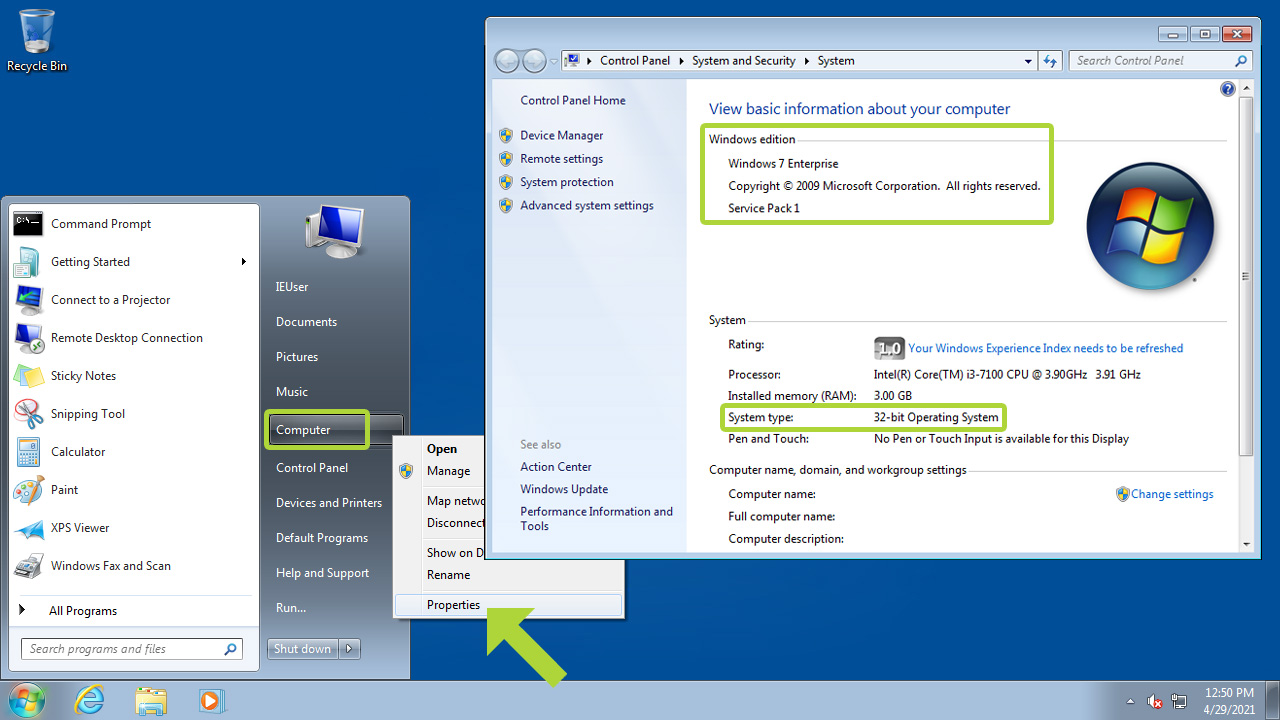Viewport: 1280px width, 720px height.
Task: Open Documents from Start menu
Action: [x=306, y=322]
